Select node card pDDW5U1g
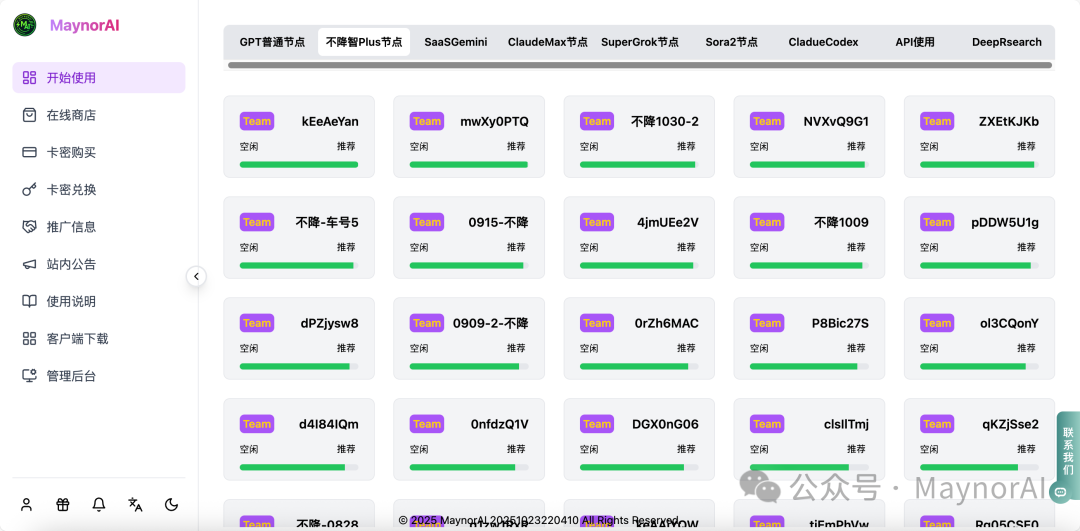The image size is (1080, 531). [x=979, y=238]
